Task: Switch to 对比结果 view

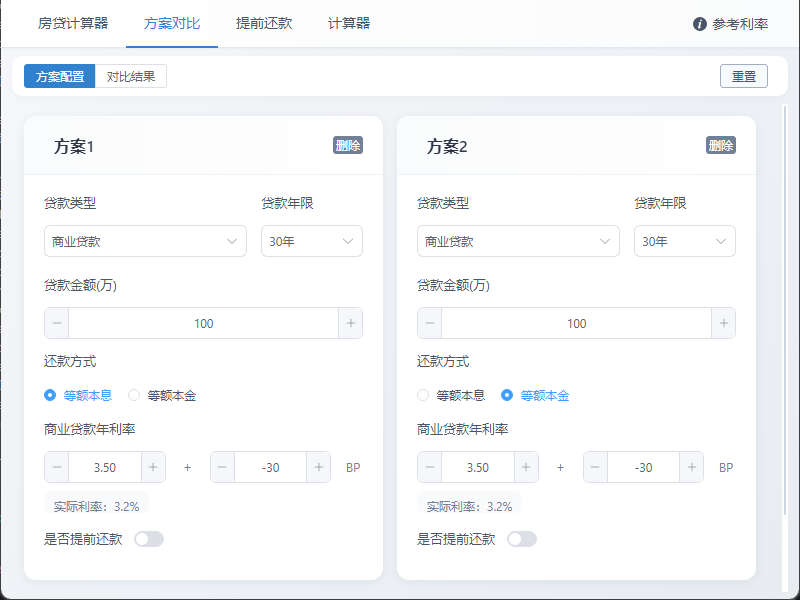Action: pos(131,76)
